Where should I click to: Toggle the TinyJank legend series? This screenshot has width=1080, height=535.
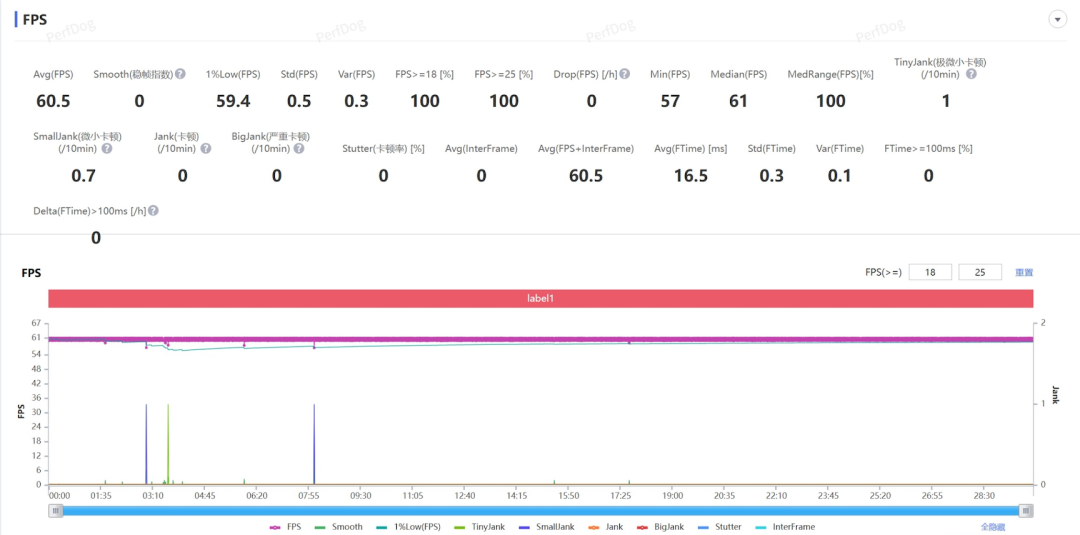point(478,527)
